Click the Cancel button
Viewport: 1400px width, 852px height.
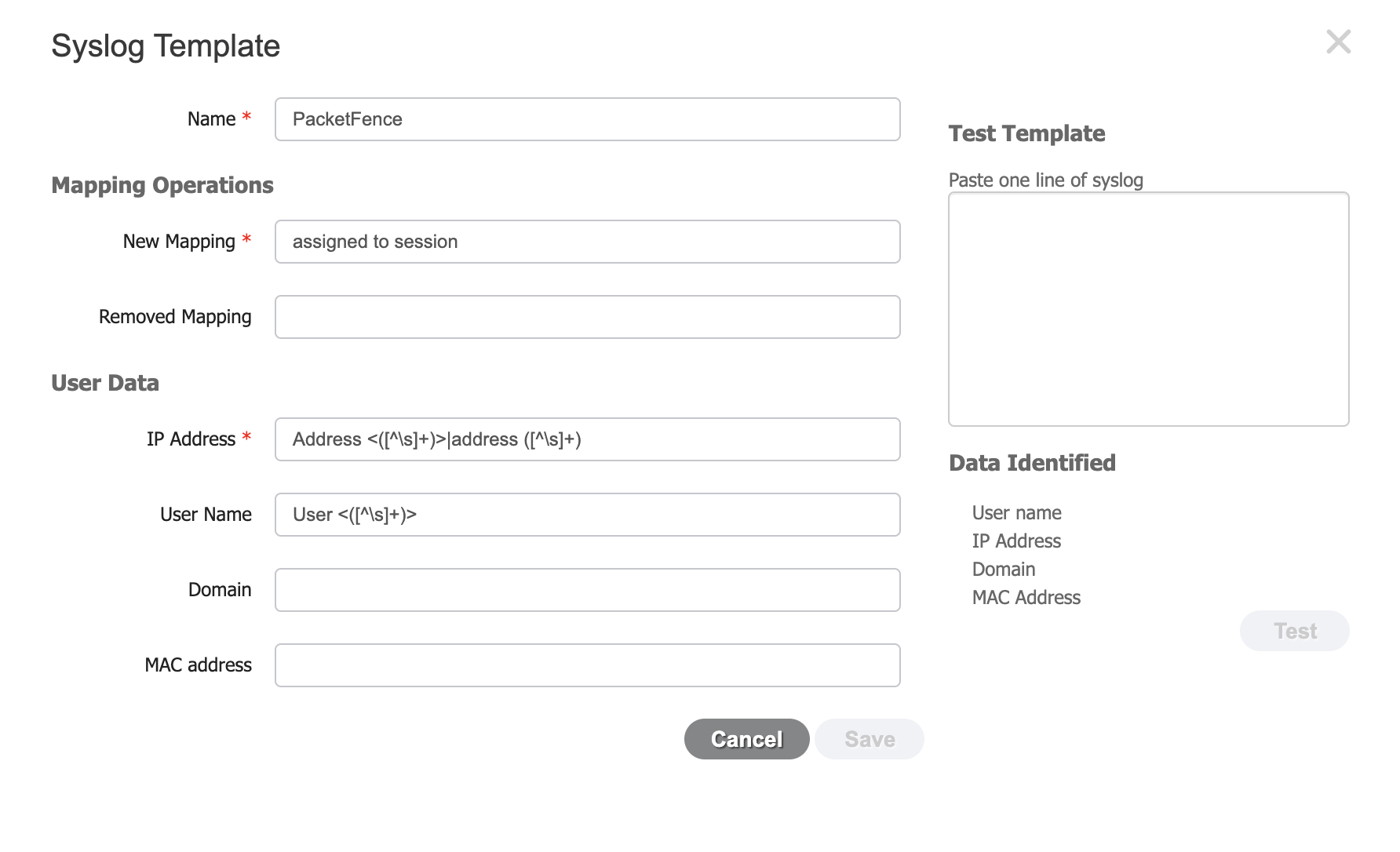pos(746,738)
